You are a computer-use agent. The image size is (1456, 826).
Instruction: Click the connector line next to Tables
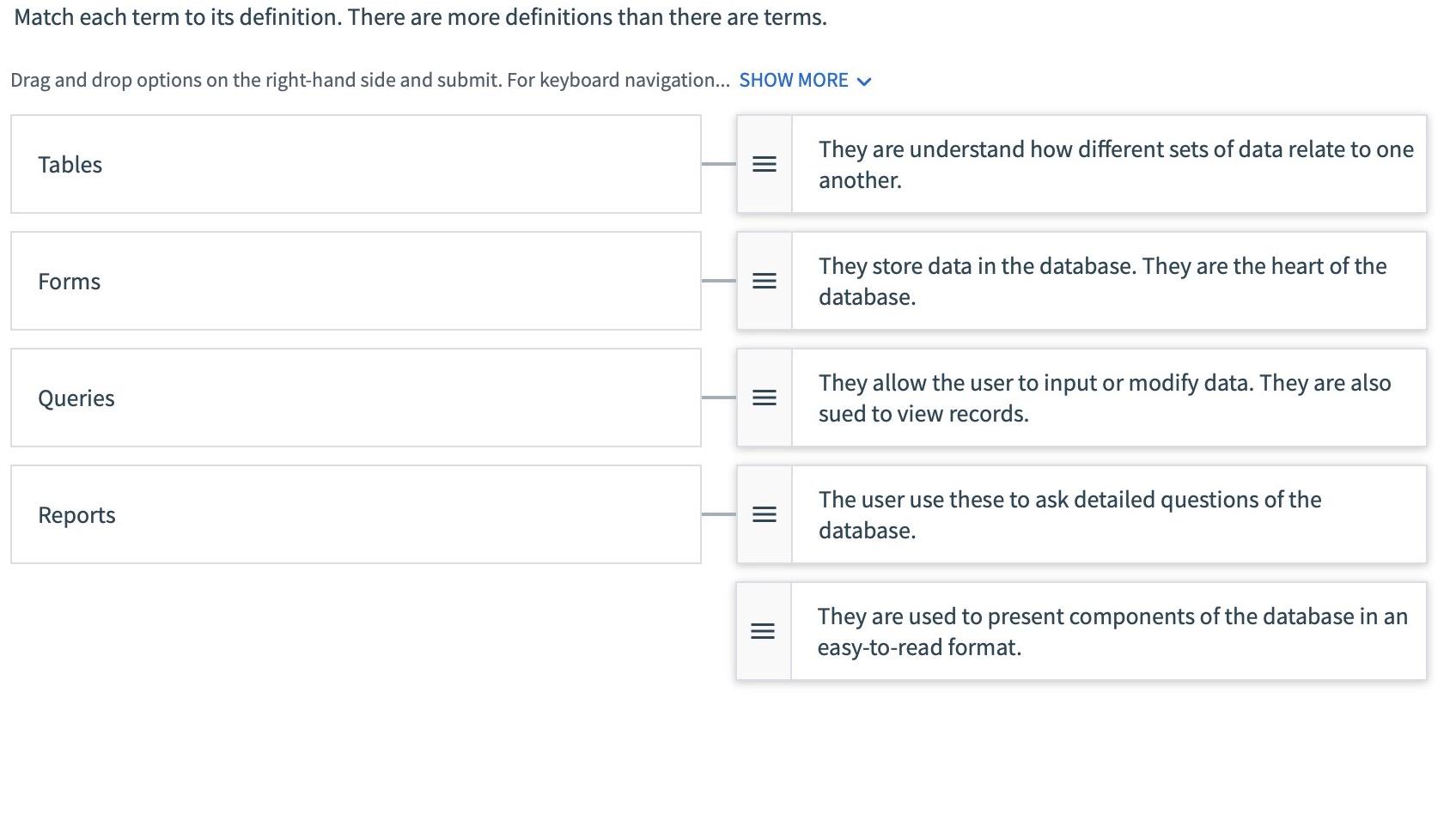coord(718,164)
